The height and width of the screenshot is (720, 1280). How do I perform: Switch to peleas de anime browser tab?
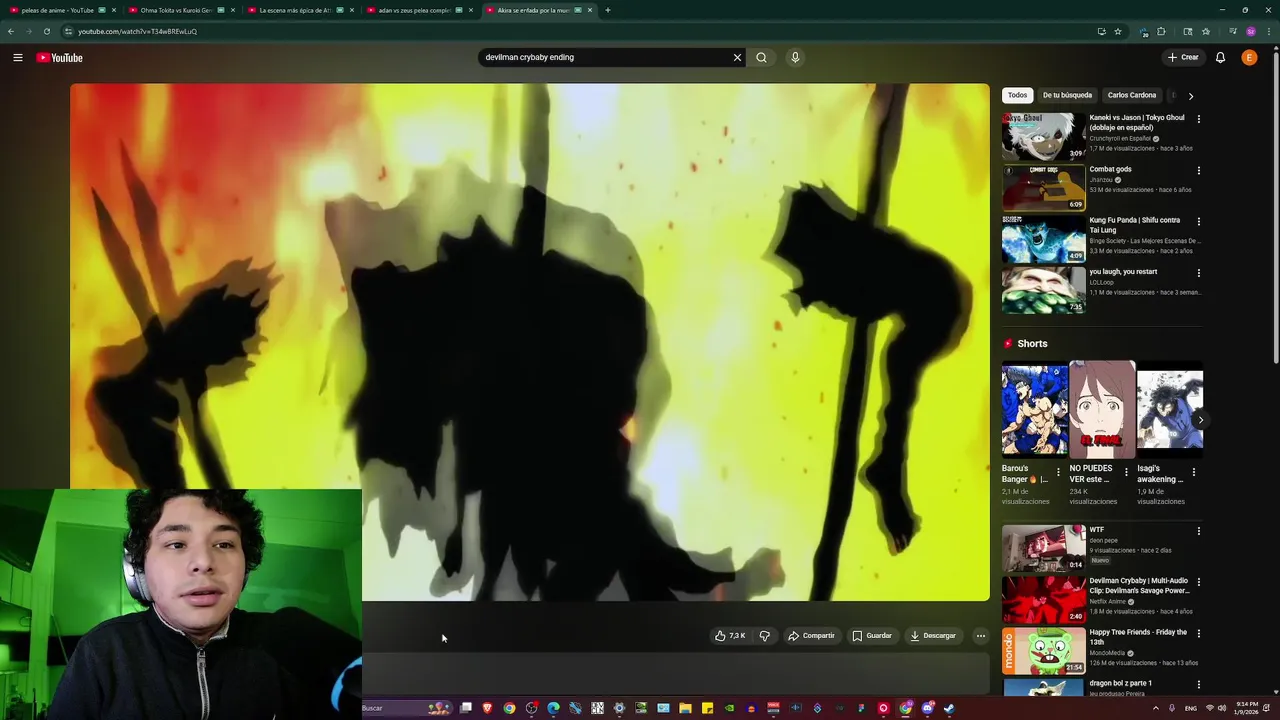pyautogui.click(x=60, y=10)
